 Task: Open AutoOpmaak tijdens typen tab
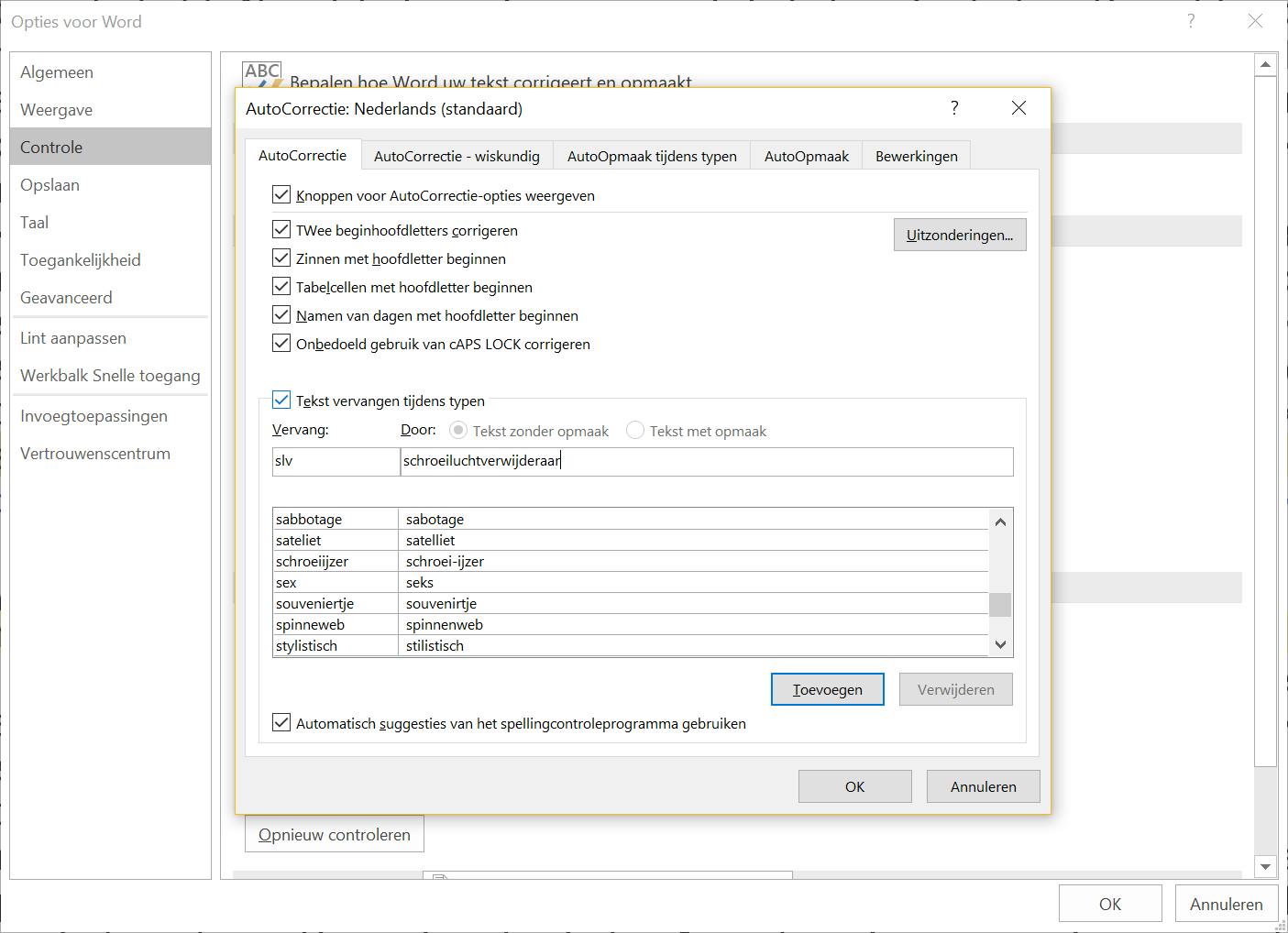[x=652, y=156]
